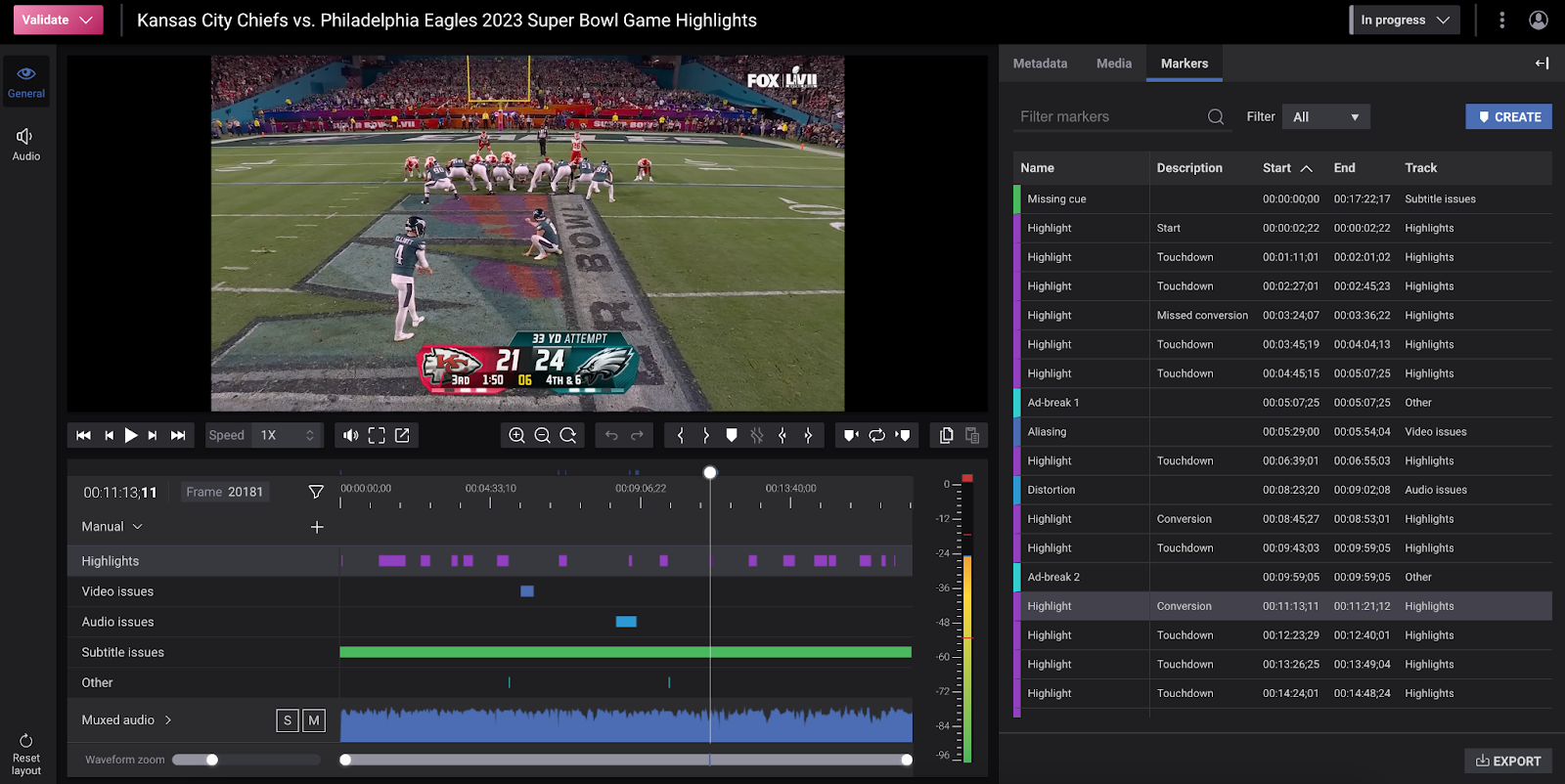Open the In progress status dropdown
Image resolution: width=1565 pixels, height=784 pixels.
pyautogui.click(x=1404, y=20)
